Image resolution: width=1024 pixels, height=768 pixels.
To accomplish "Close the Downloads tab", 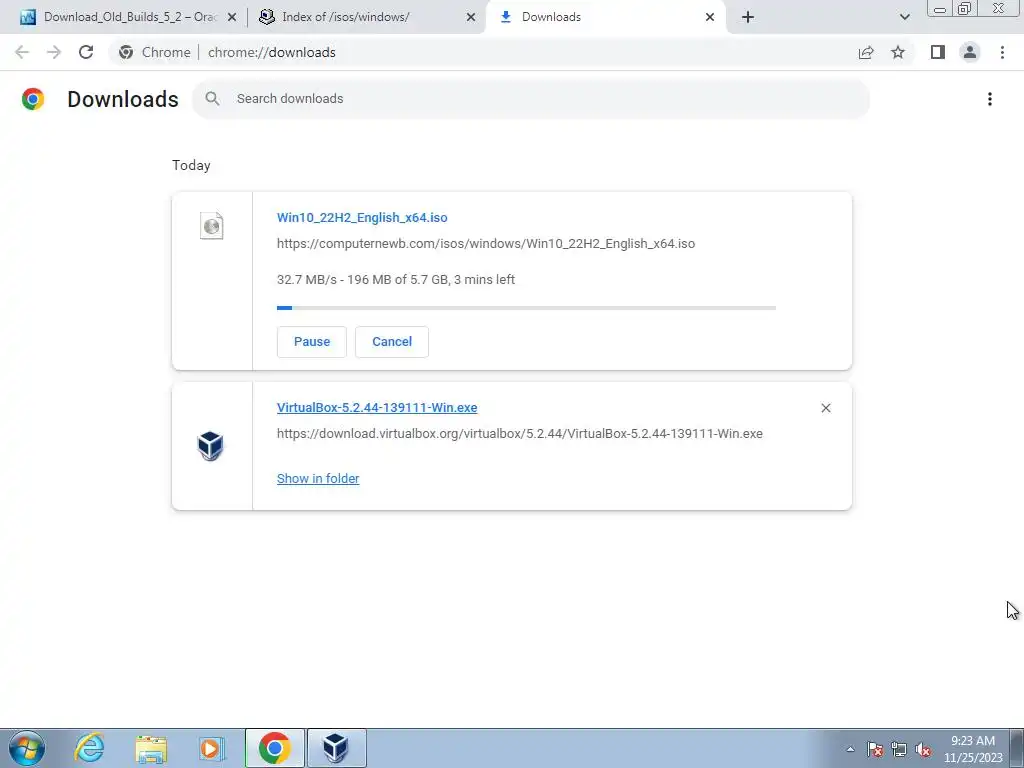I will tap(710, 17).
